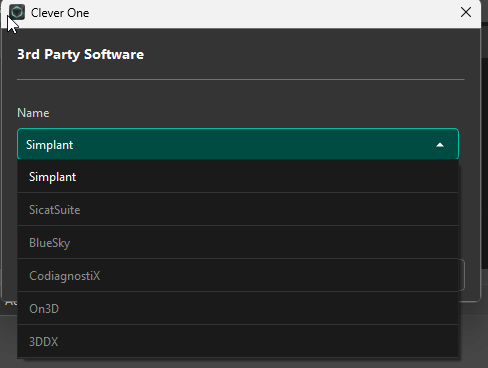Screen dimensions: 488x368
Task: Select Simplant from the dropdown list
Action: [x=238, y=177]
